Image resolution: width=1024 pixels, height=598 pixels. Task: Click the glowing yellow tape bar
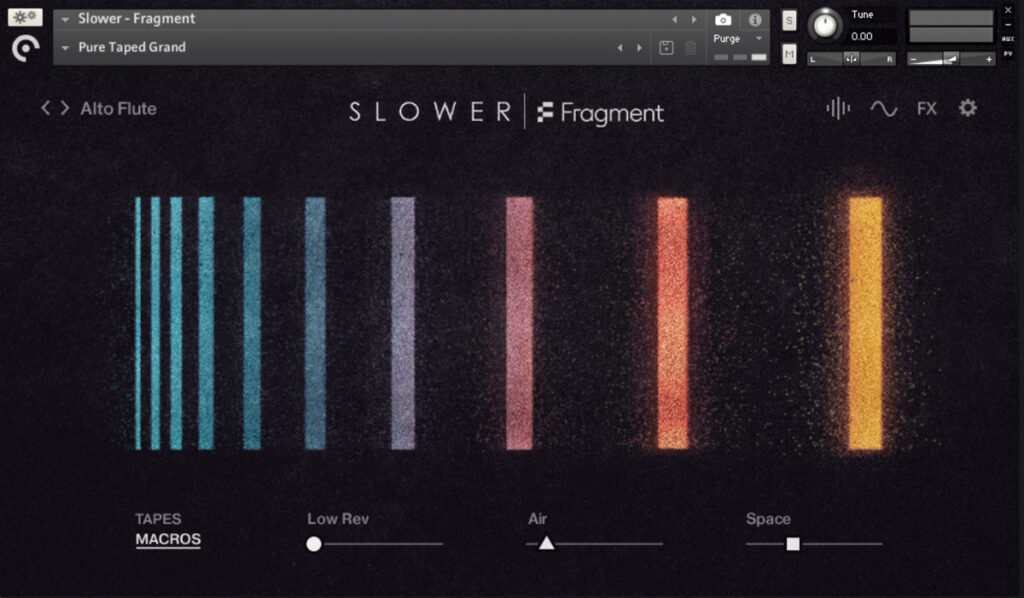(x=866, y=322)
